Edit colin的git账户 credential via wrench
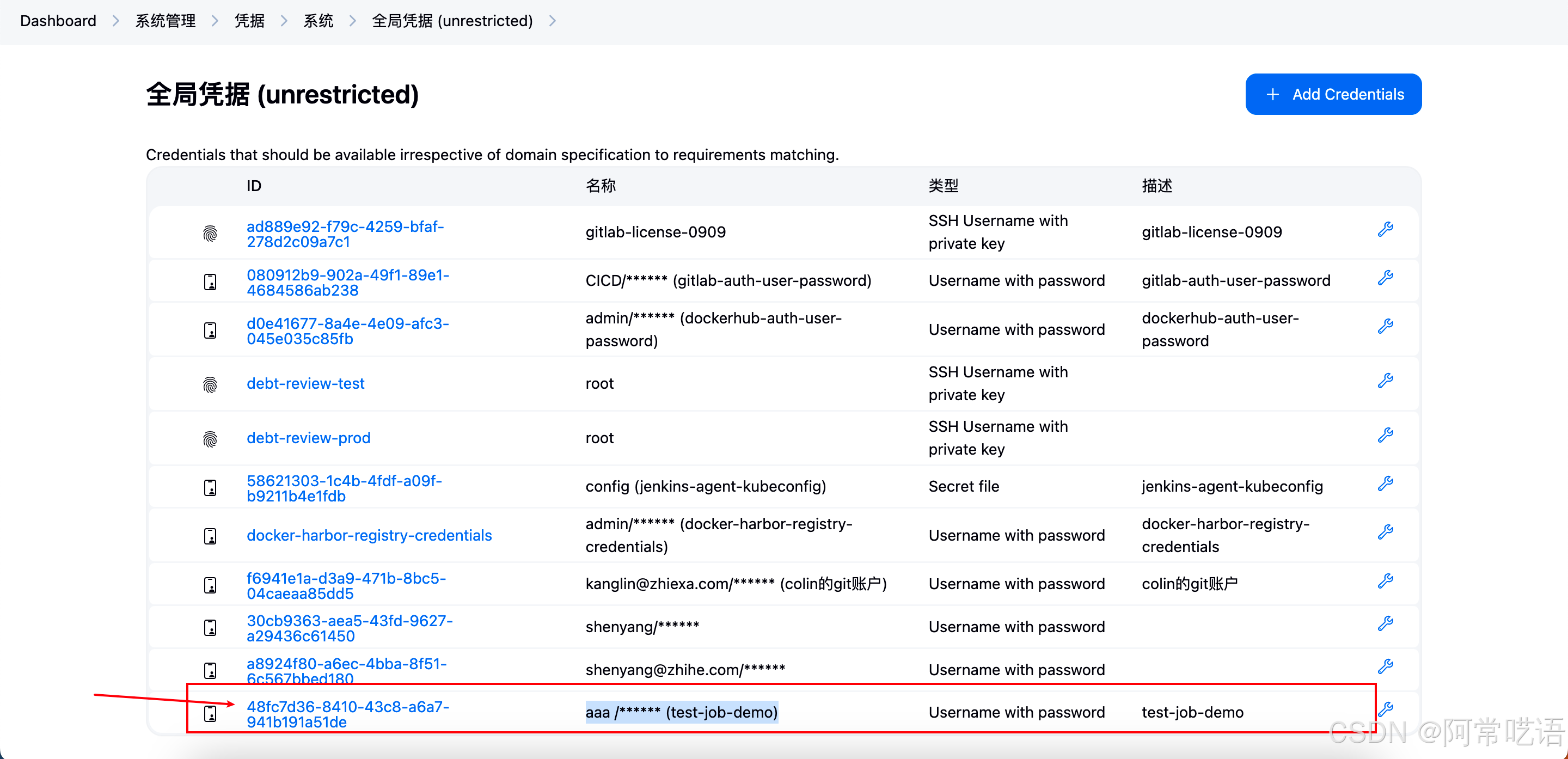The width and height of the screenshot is (1568, 759). (1386, 582)
